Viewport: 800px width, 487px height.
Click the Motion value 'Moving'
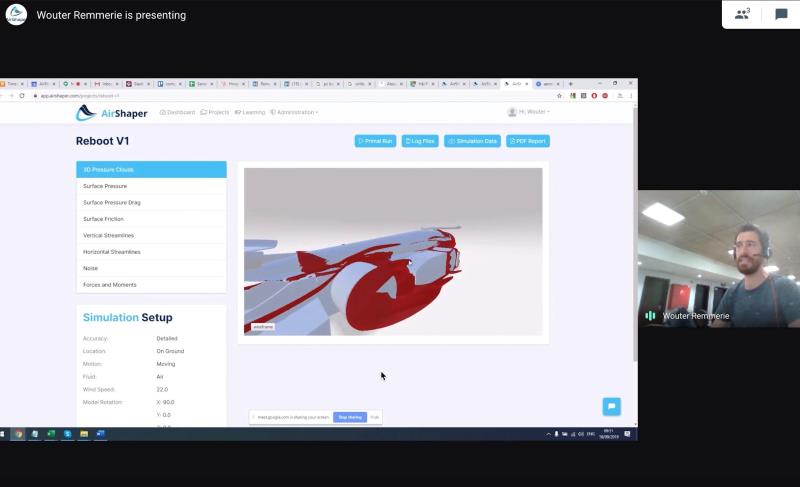coord(166,364)
